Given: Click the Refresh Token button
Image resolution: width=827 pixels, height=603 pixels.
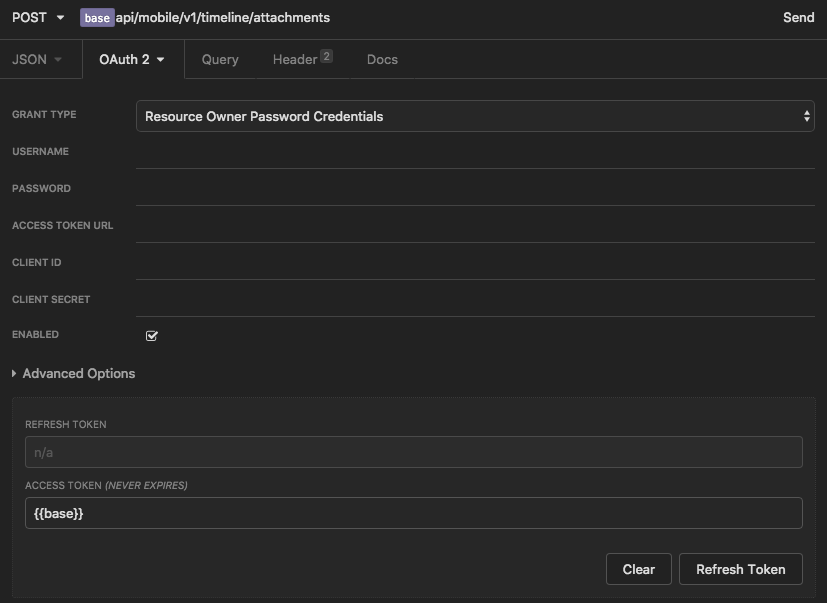Looking at the screenshot, I should point(740,569).
